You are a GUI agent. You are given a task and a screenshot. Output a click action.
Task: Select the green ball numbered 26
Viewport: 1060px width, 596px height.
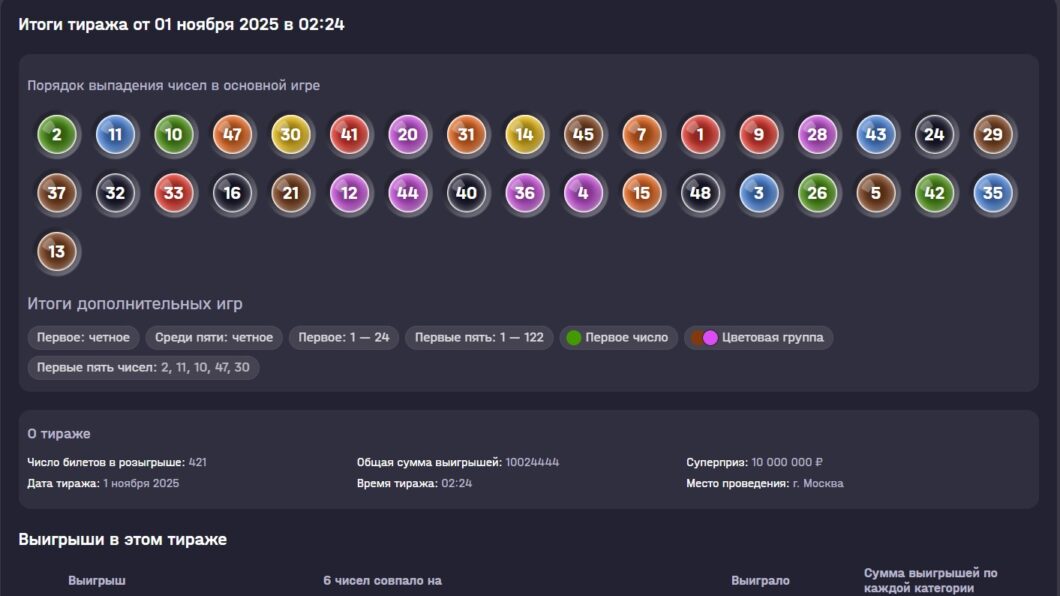click(x=817, y=193)
